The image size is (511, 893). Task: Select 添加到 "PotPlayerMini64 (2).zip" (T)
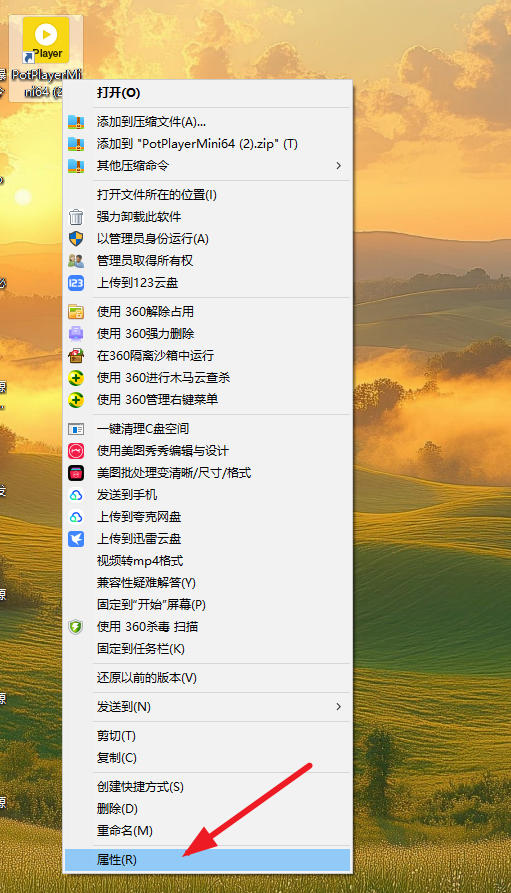point(207,144)
